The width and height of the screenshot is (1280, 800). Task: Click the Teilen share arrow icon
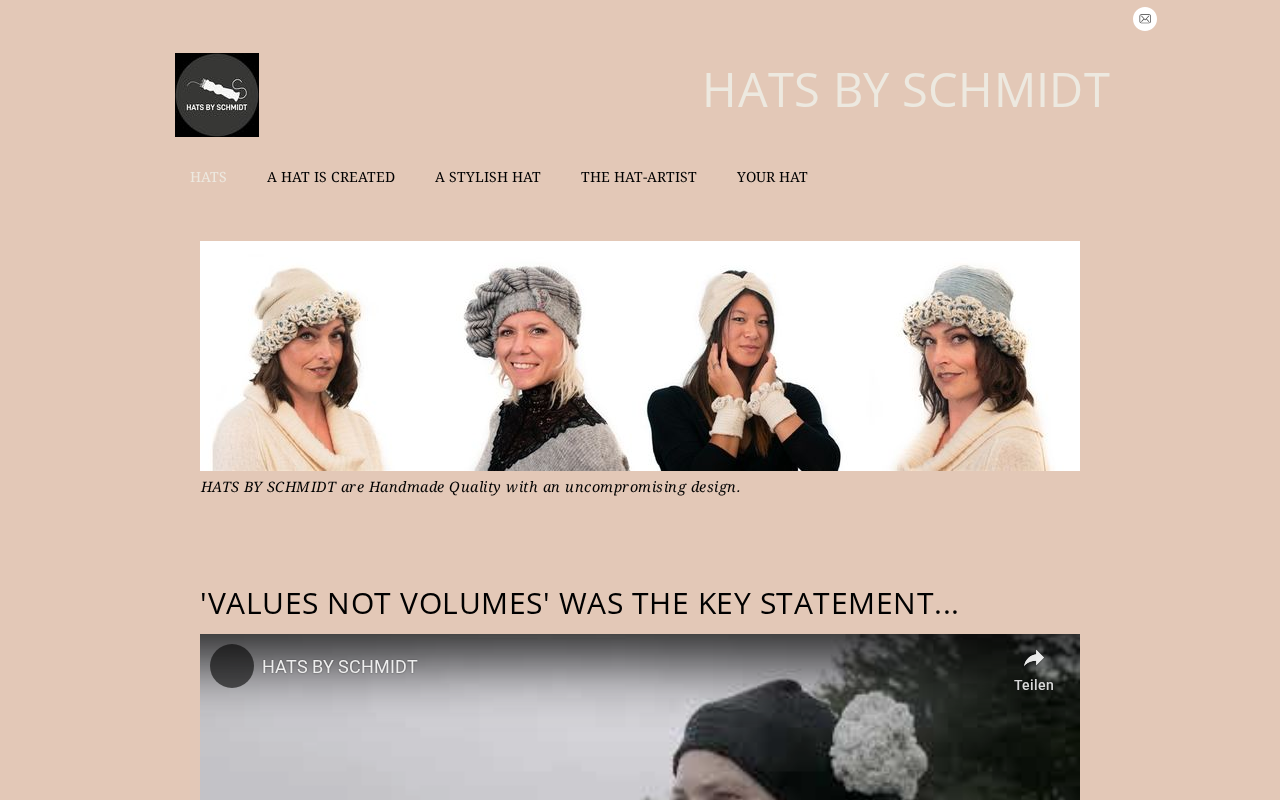pyautogui.click(x=1034, y=659)
